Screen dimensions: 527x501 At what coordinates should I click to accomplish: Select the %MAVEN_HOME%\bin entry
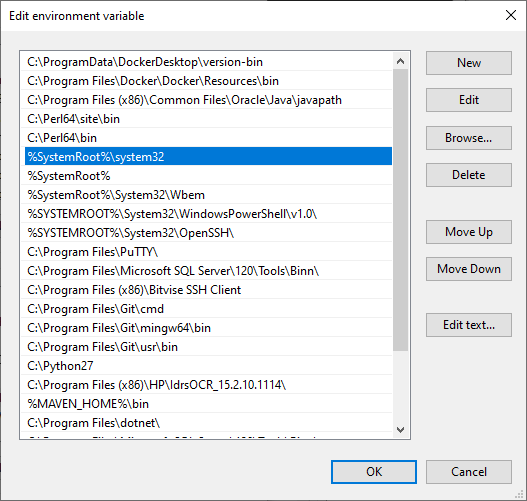[207, 404]
